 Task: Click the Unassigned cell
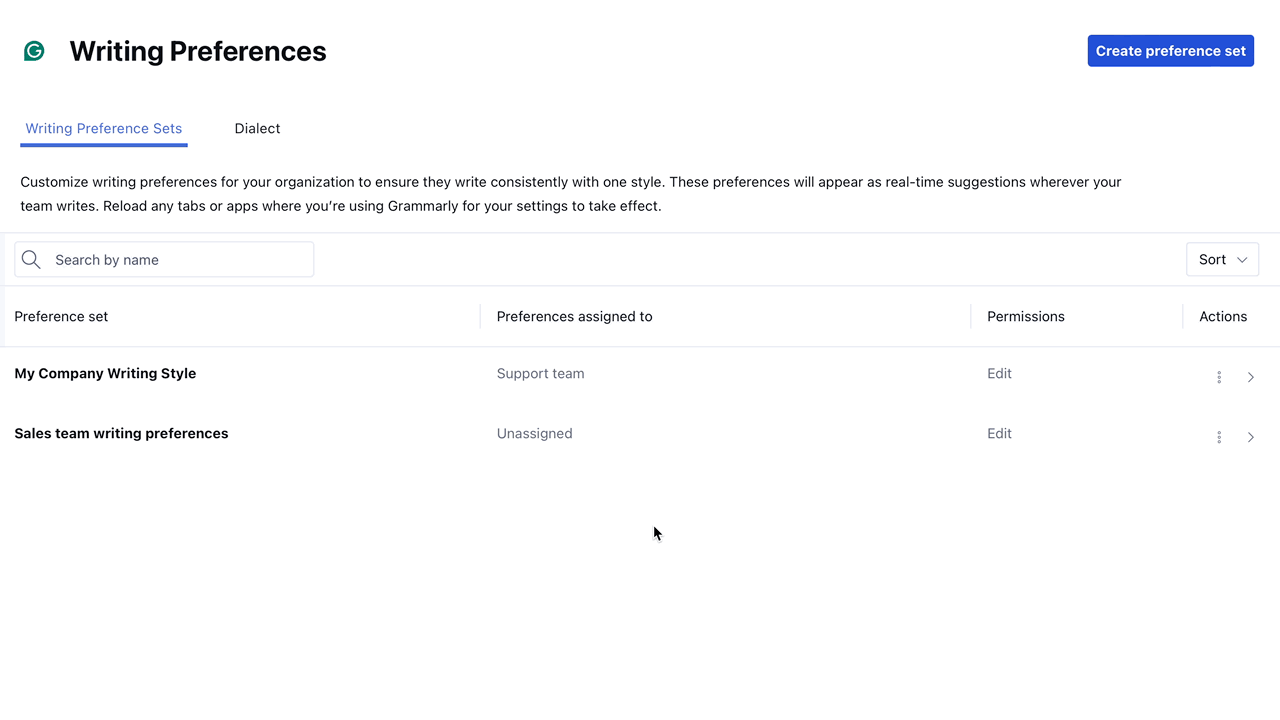click(534, 433)
